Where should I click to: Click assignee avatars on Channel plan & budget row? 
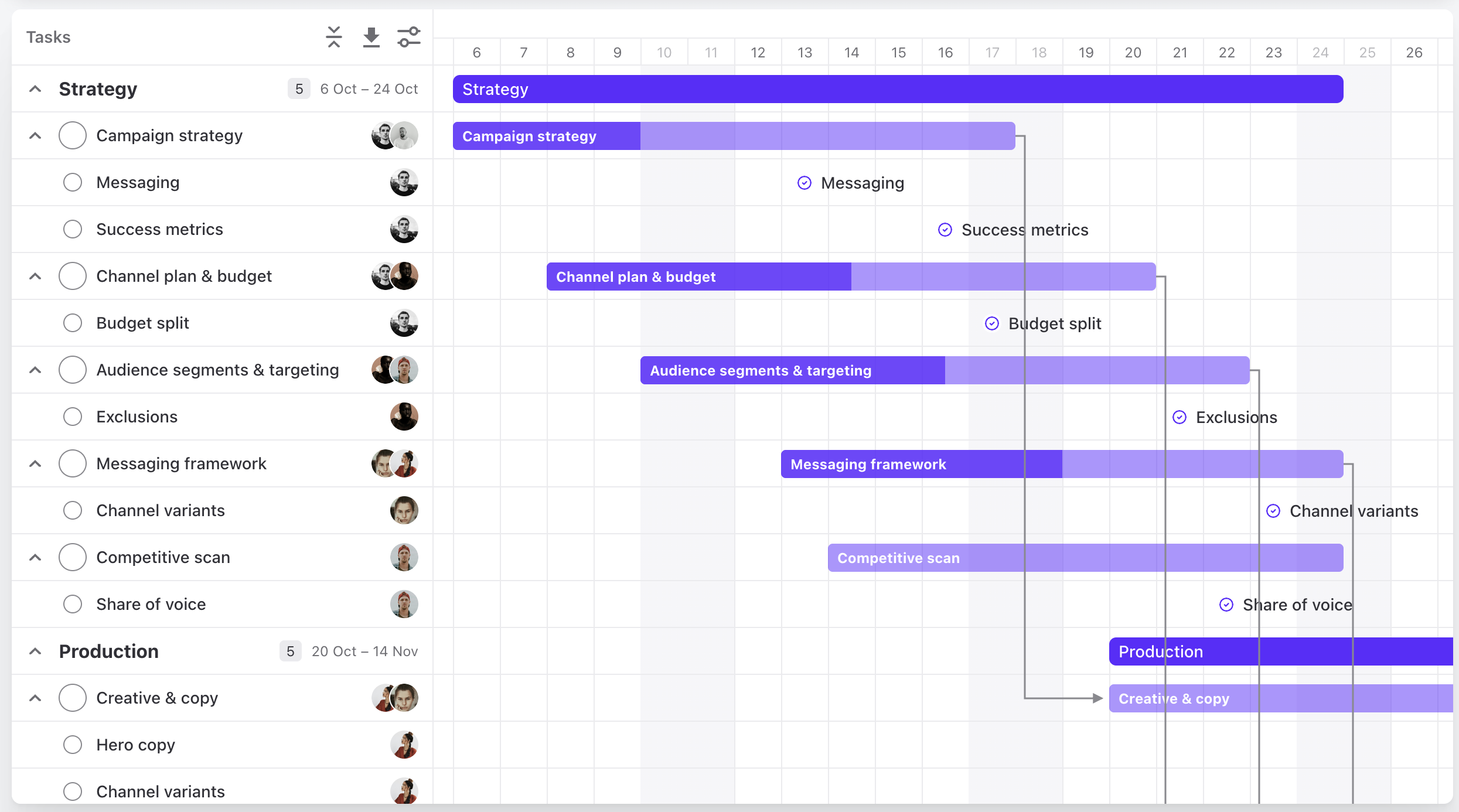click(x=395, y=276)
